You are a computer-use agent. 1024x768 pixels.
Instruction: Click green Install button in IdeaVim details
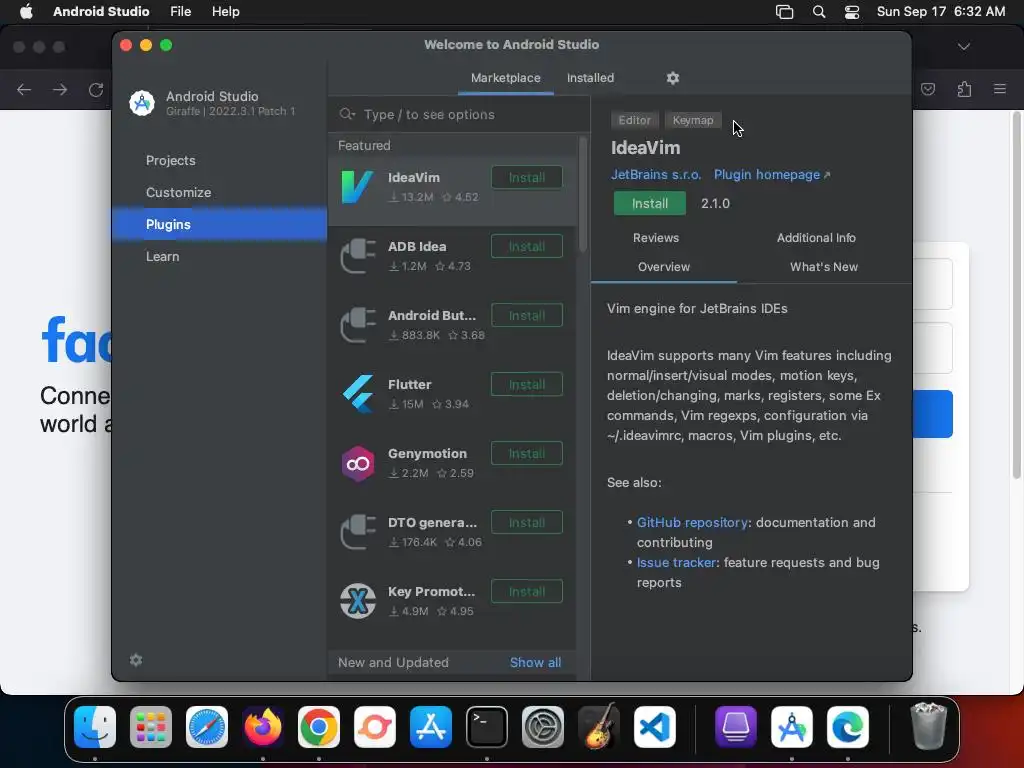[650, 203]
